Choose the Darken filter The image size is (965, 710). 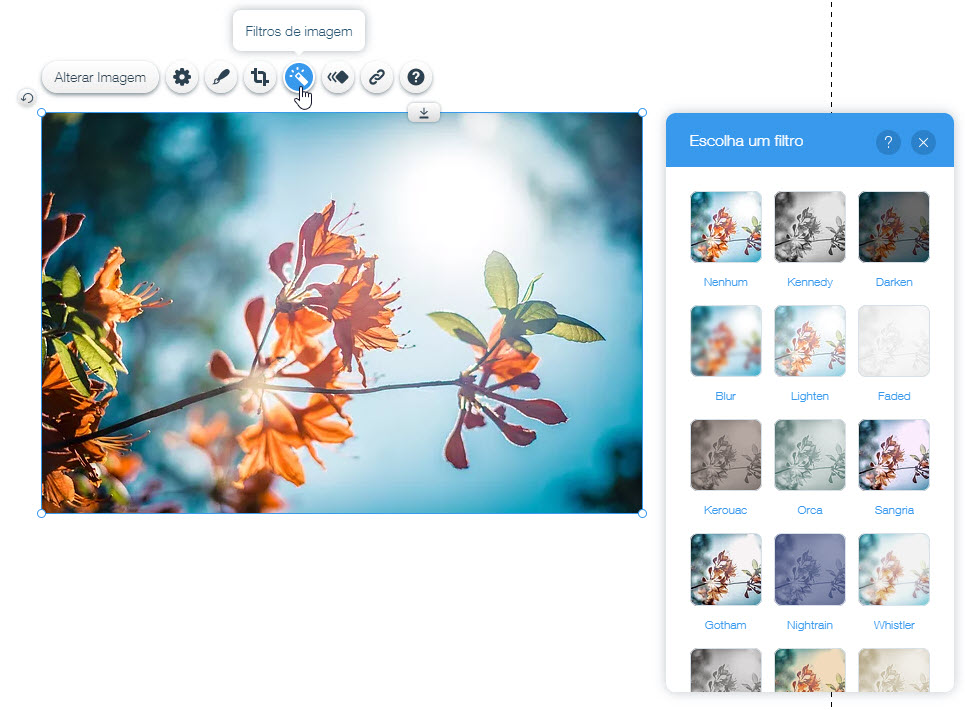pos(893,227)
